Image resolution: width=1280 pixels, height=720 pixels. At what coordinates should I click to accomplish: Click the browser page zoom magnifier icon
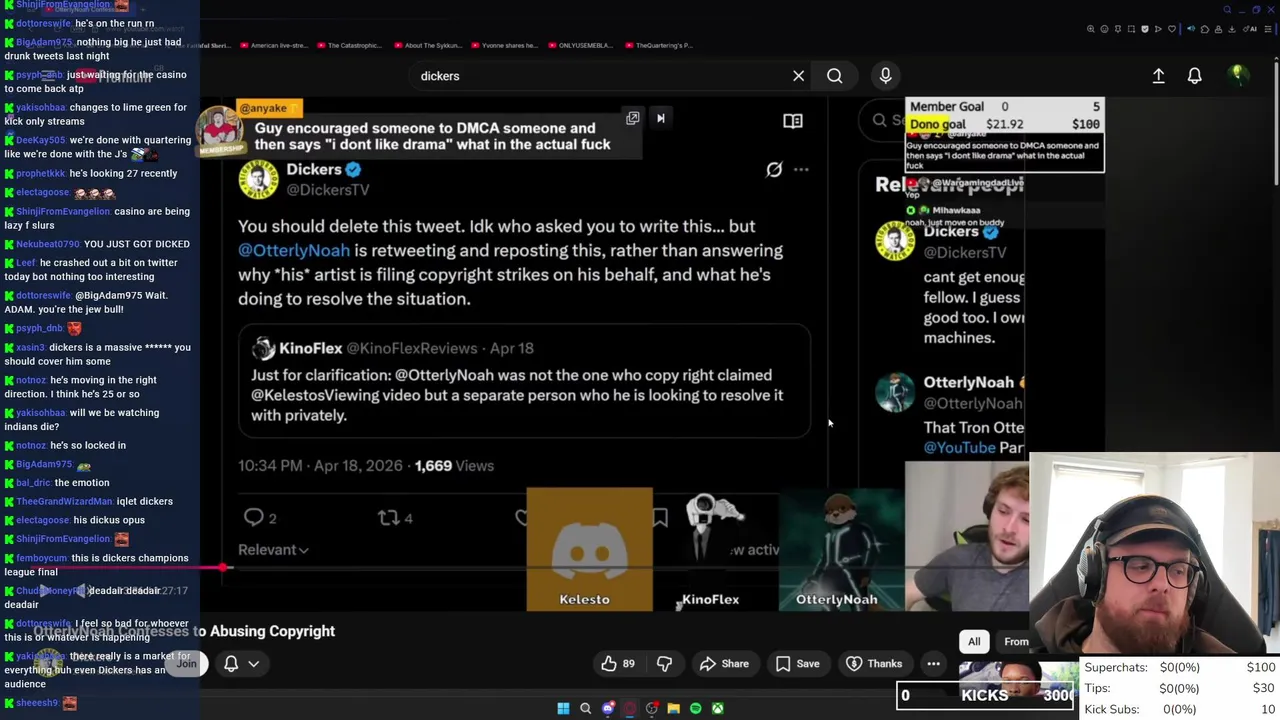(x=1091, y=29)
